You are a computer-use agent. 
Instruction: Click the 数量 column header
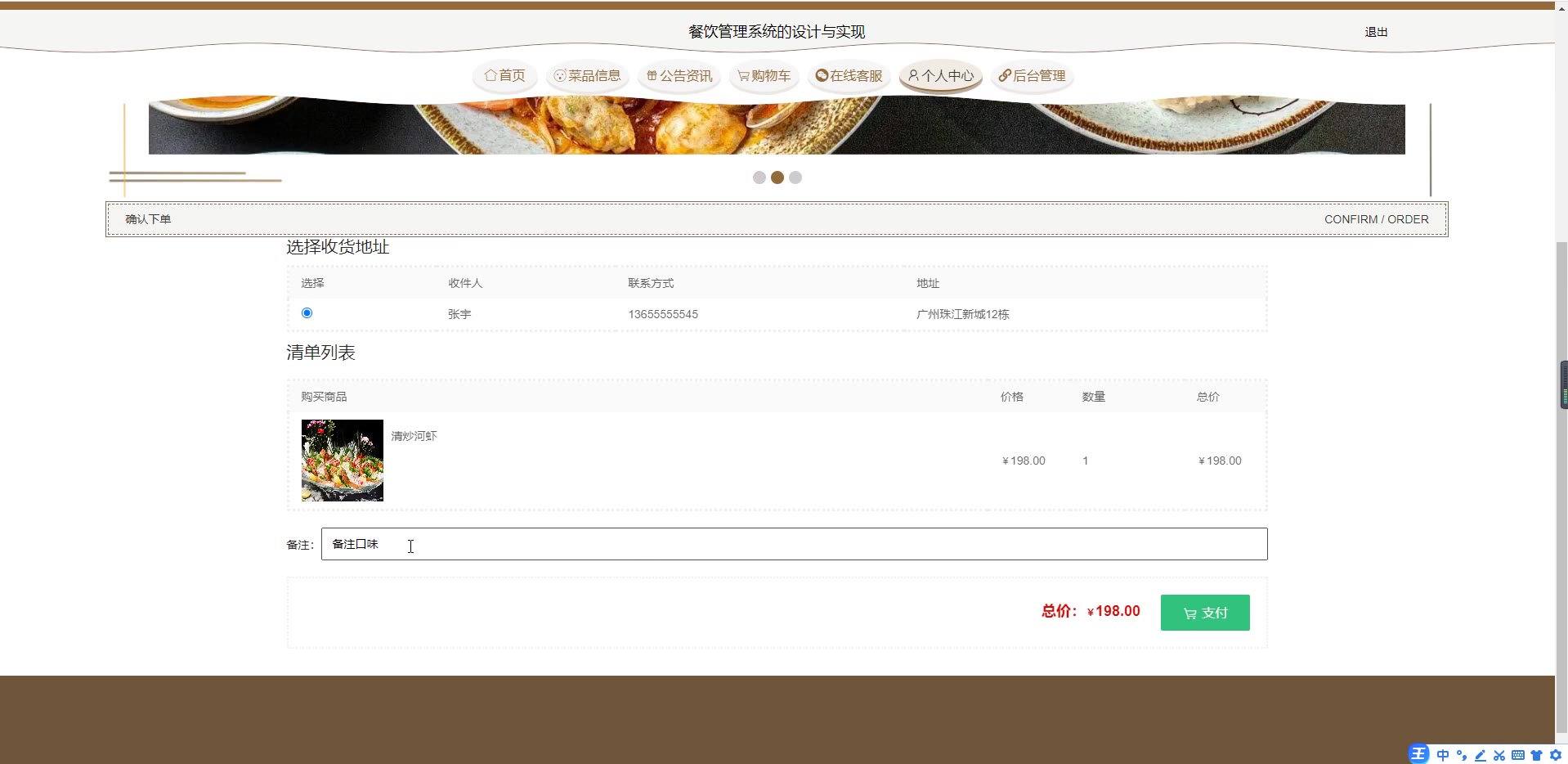tap(1094, 397)
